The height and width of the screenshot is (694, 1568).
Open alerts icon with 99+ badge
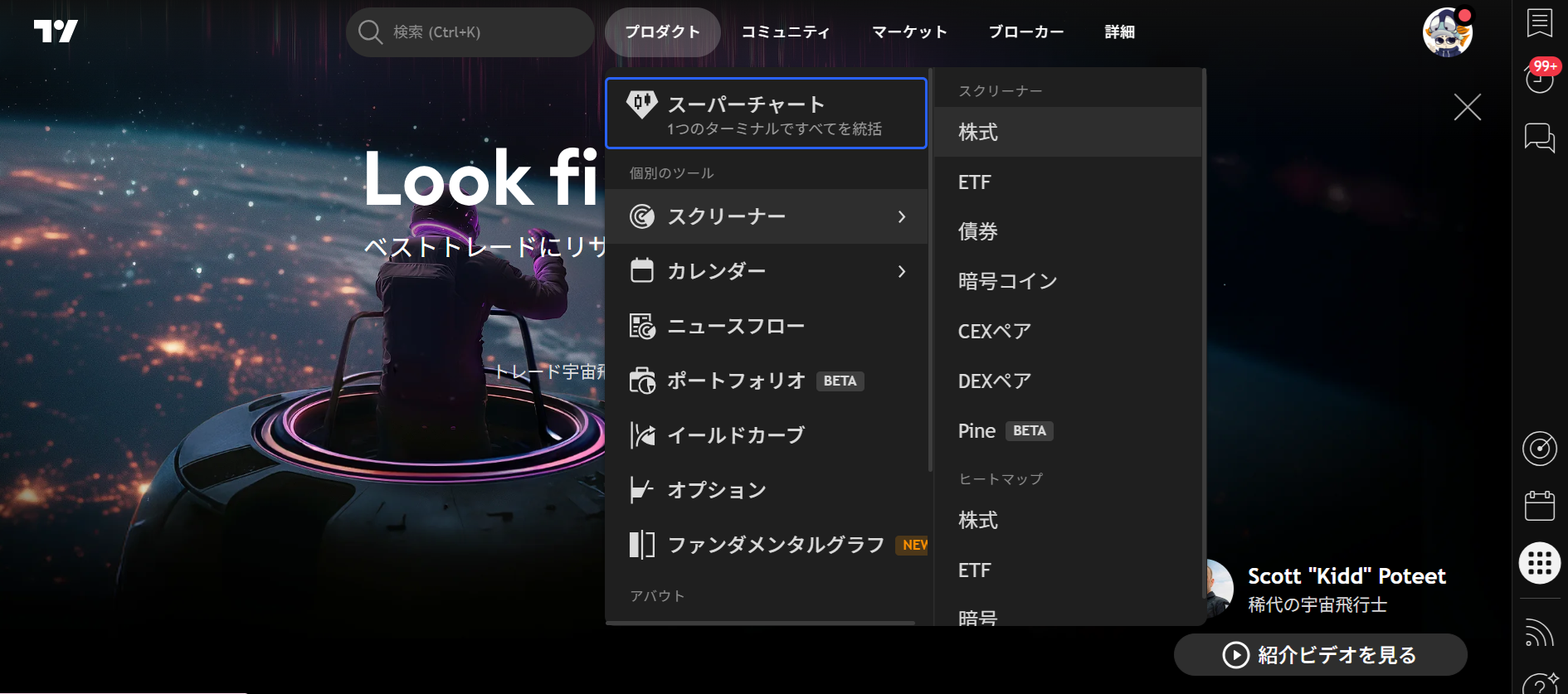(x=1539, y=78)
